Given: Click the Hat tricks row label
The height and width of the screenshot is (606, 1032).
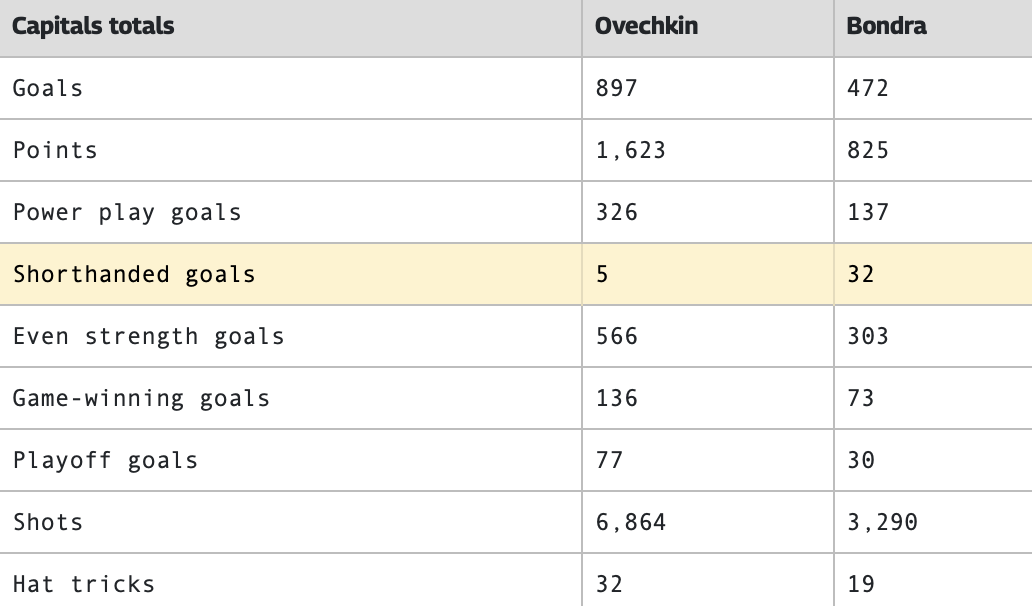Looking at the screenshot, I should click(84, 584).
